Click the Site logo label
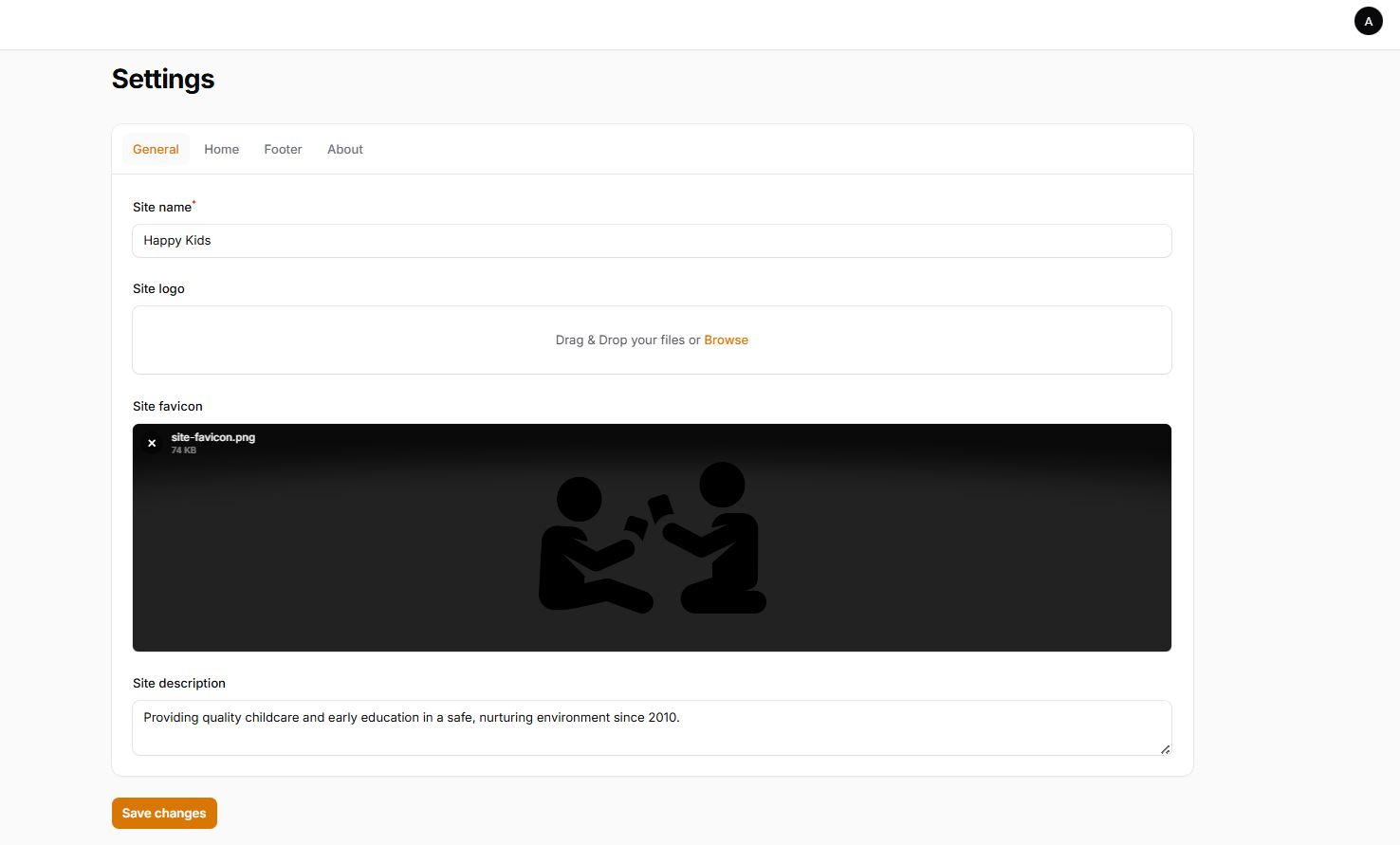Screen dimensions: 1400x845 [x=158, y=288]
